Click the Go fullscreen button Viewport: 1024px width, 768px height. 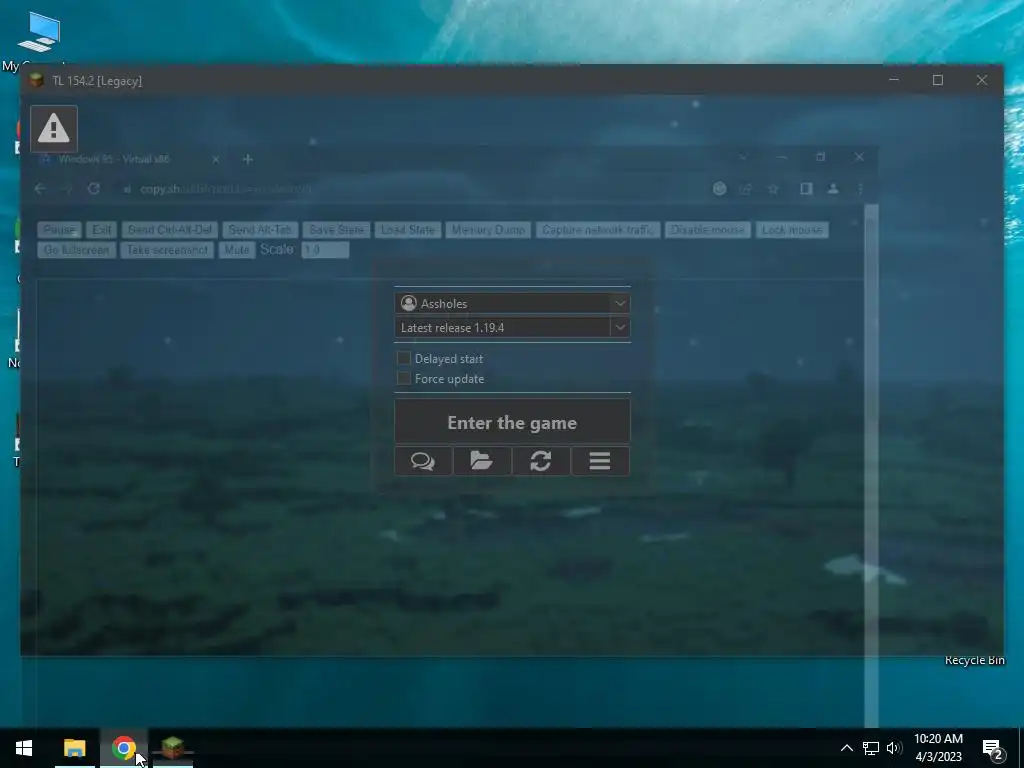click(x=77, y=250)
